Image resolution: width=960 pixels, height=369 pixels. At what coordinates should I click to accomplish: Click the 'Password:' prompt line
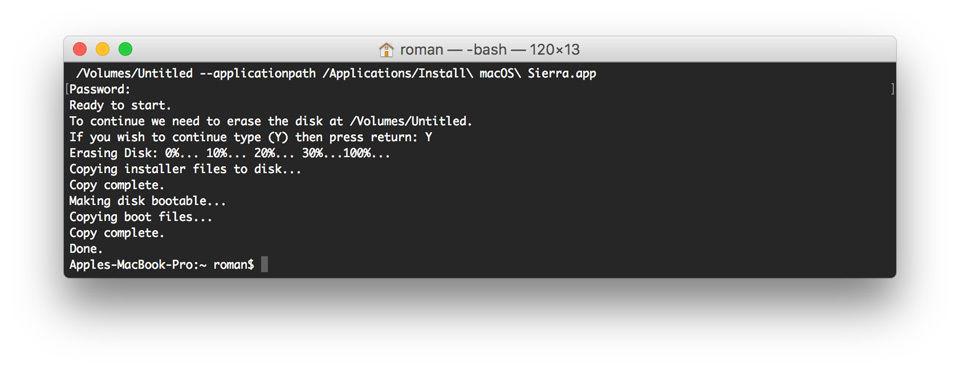(100, 90)
